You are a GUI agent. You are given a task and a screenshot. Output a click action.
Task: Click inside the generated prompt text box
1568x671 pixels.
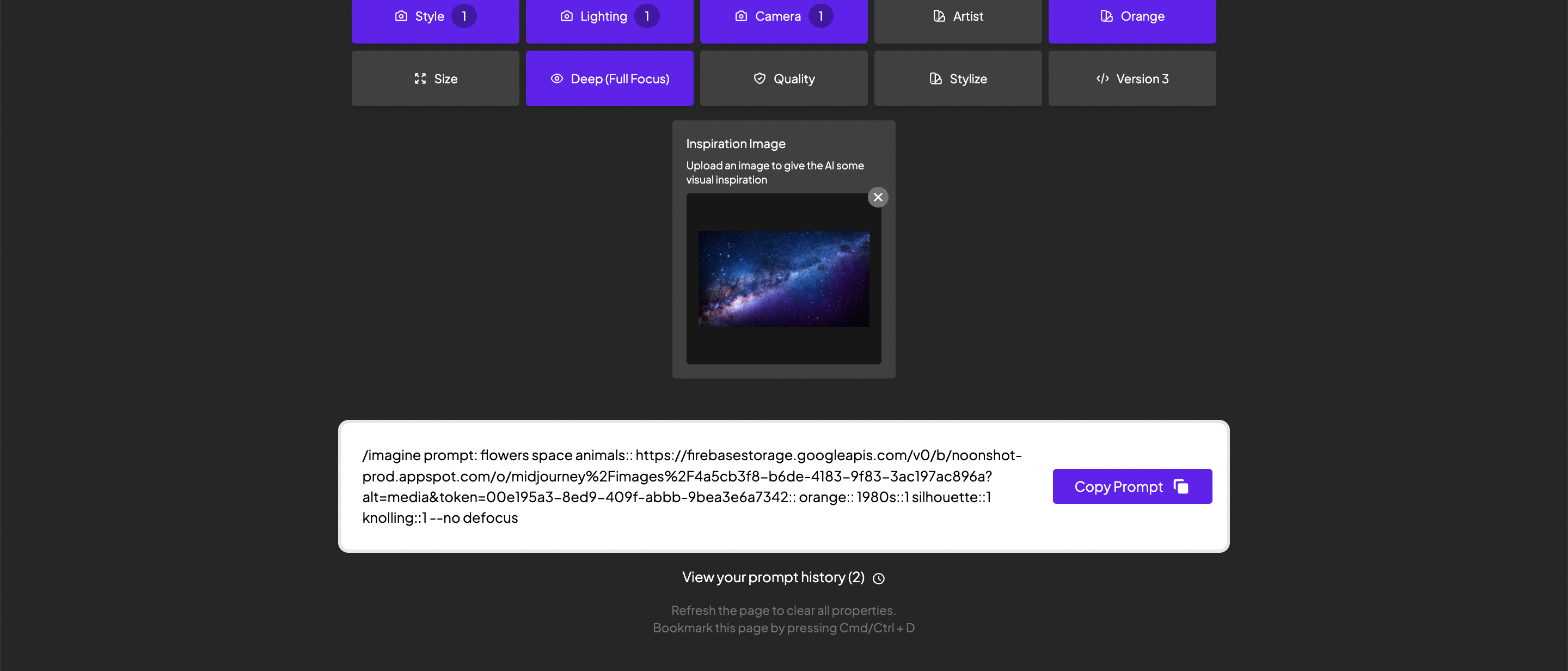pos(691,486)
